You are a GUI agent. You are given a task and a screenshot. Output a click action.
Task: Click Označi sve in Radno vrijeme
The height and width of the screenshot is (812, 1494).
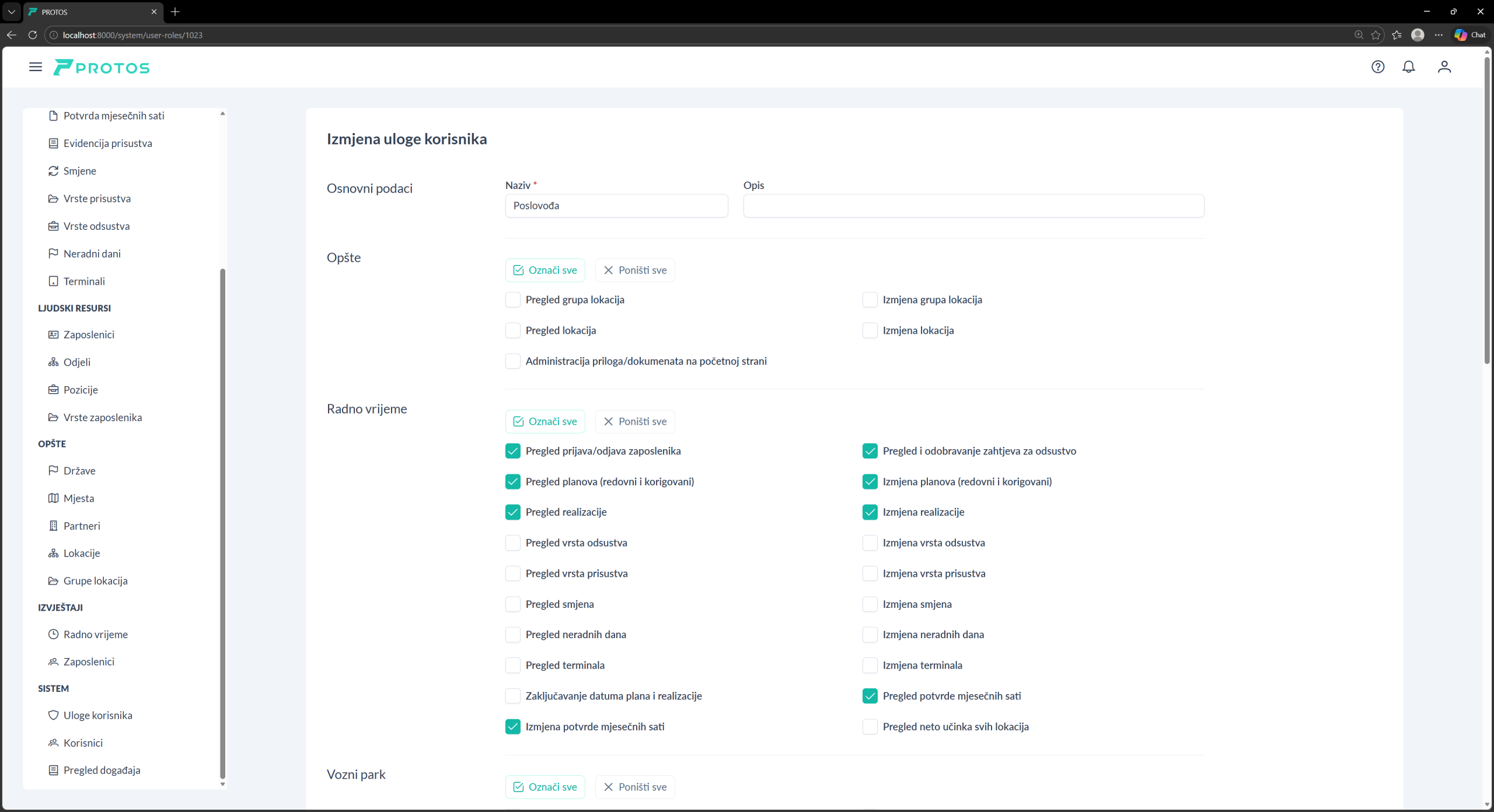[x=544, y=421]
